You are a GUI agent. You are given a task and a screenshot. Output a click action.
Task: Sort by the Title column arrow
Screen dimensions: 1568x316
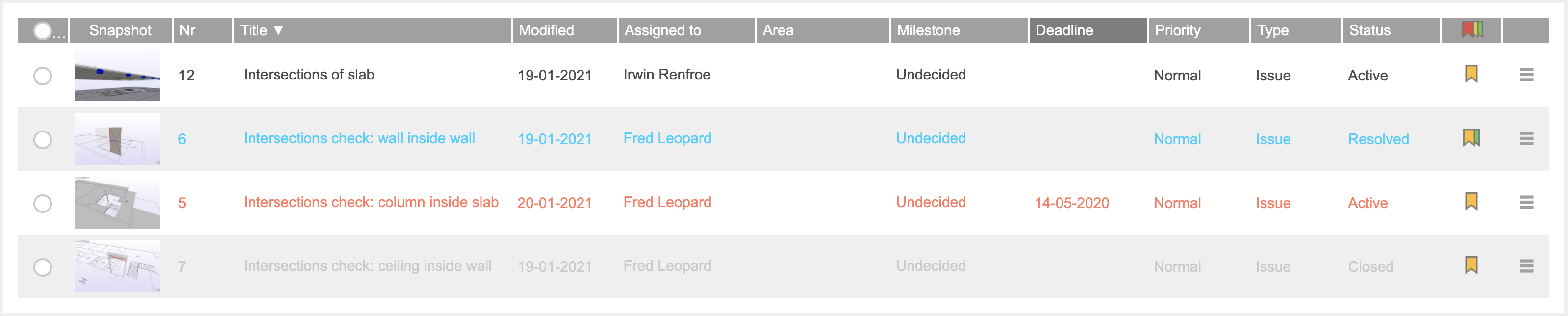point(278,30)
